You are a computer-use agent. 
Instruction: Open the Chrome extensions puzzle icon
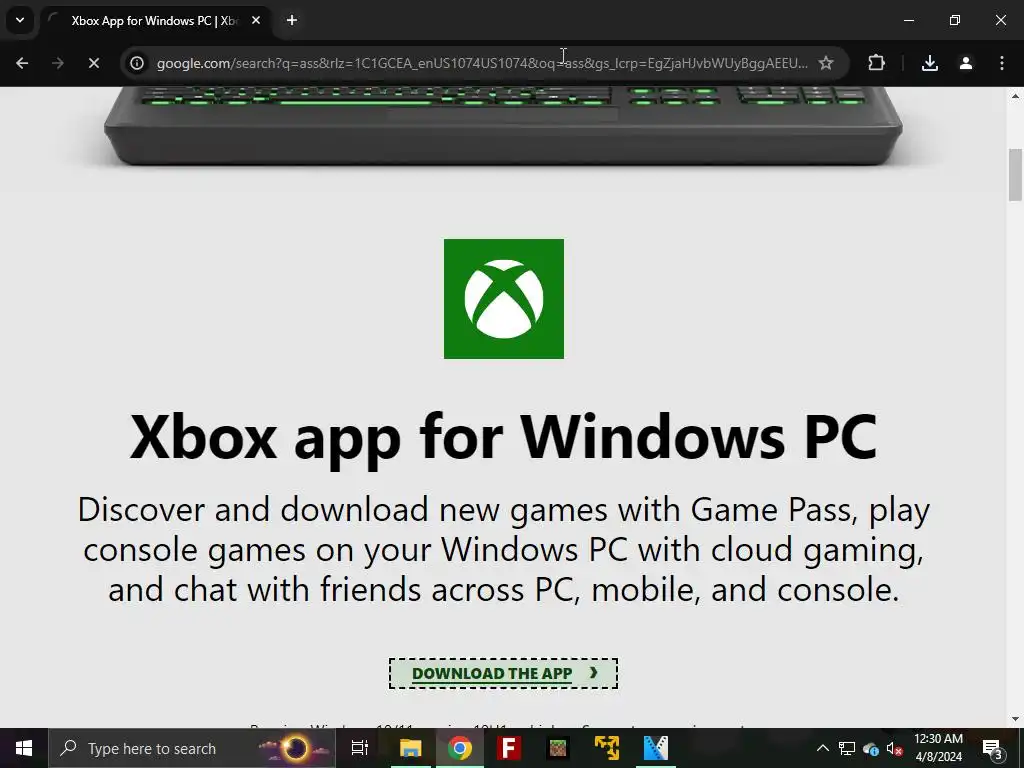click(x=876, y=63)
